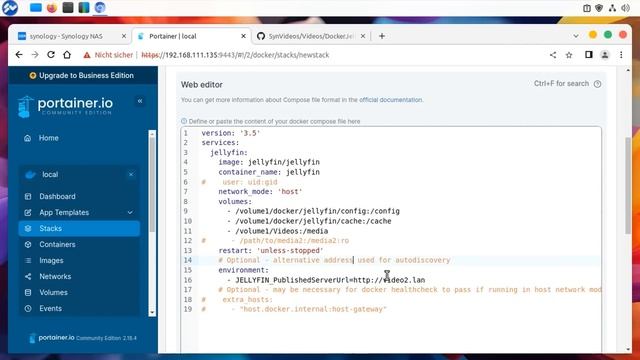Click the '/volume1/docker/jellyfin/config:/config' line
Viewport: 640px width, 360px height.
tap(313, 211)
